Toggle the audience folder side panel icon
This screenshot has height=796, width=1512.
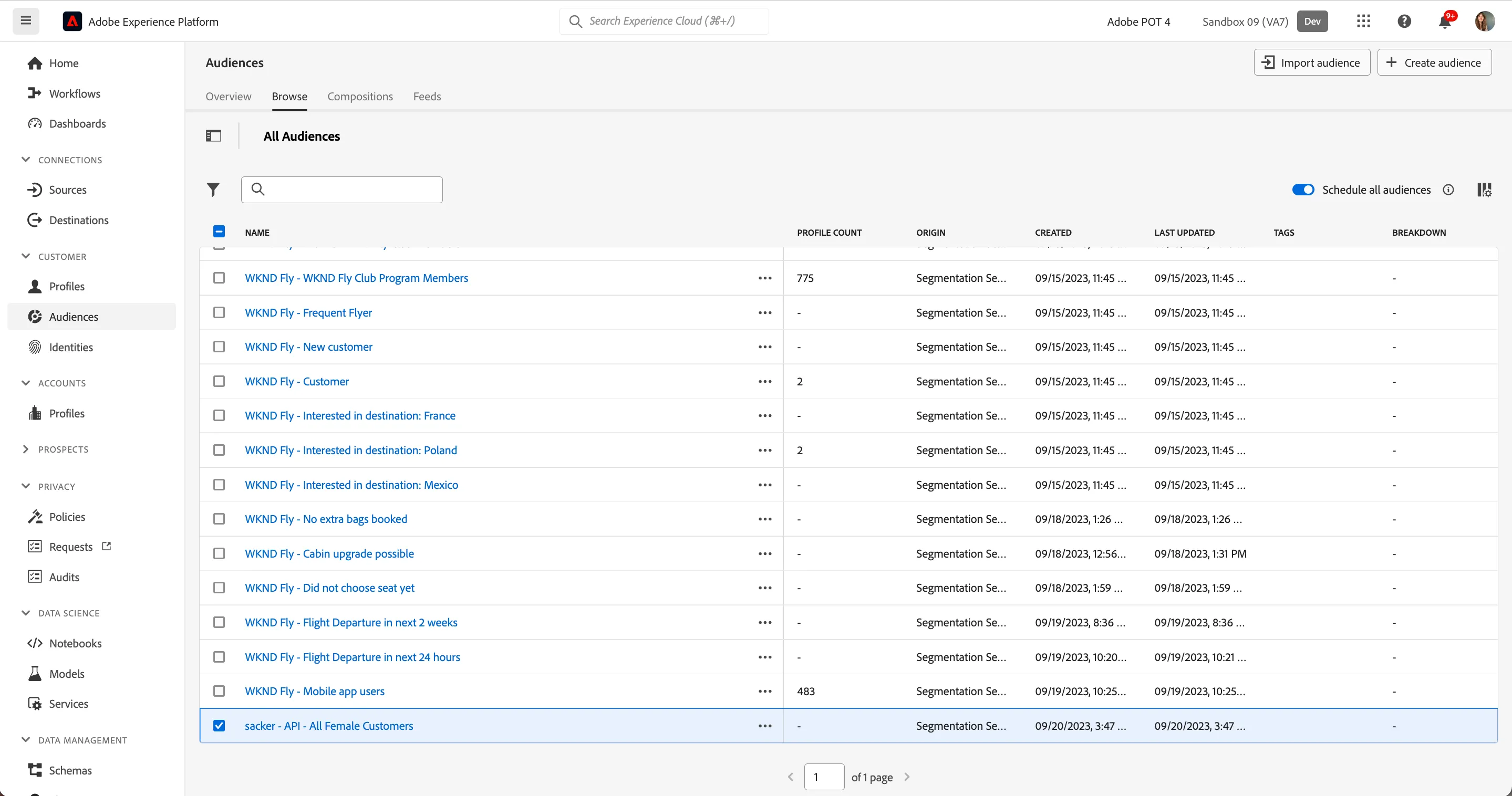[x=213, y=136]
